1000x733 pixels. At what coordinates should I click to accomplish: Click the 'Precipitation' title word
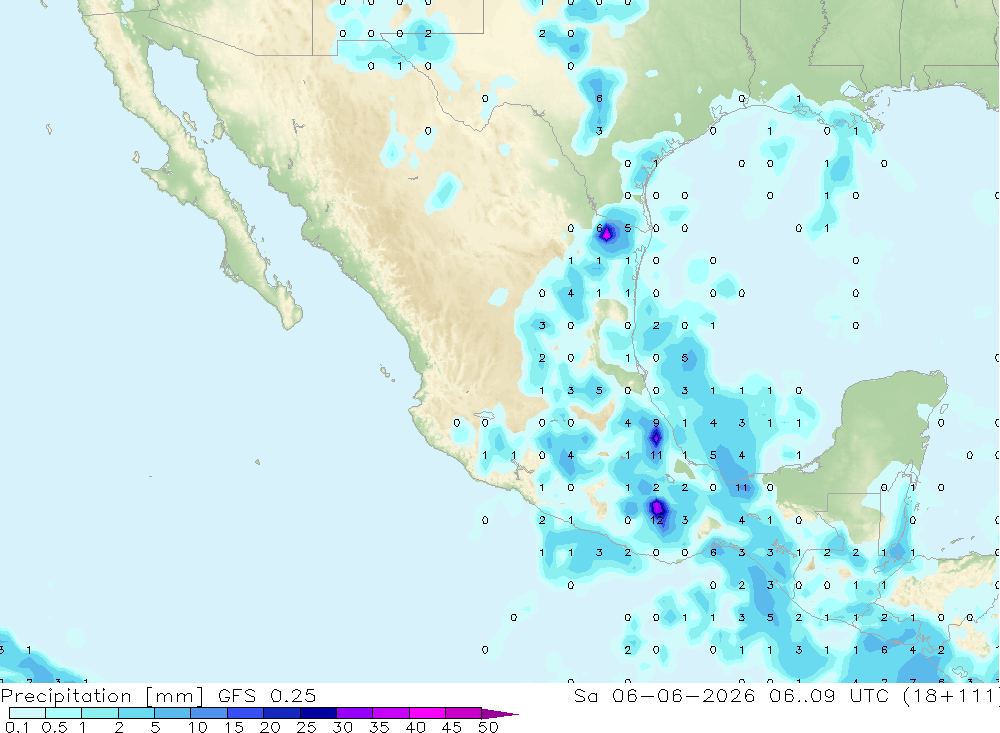(66, 696)
